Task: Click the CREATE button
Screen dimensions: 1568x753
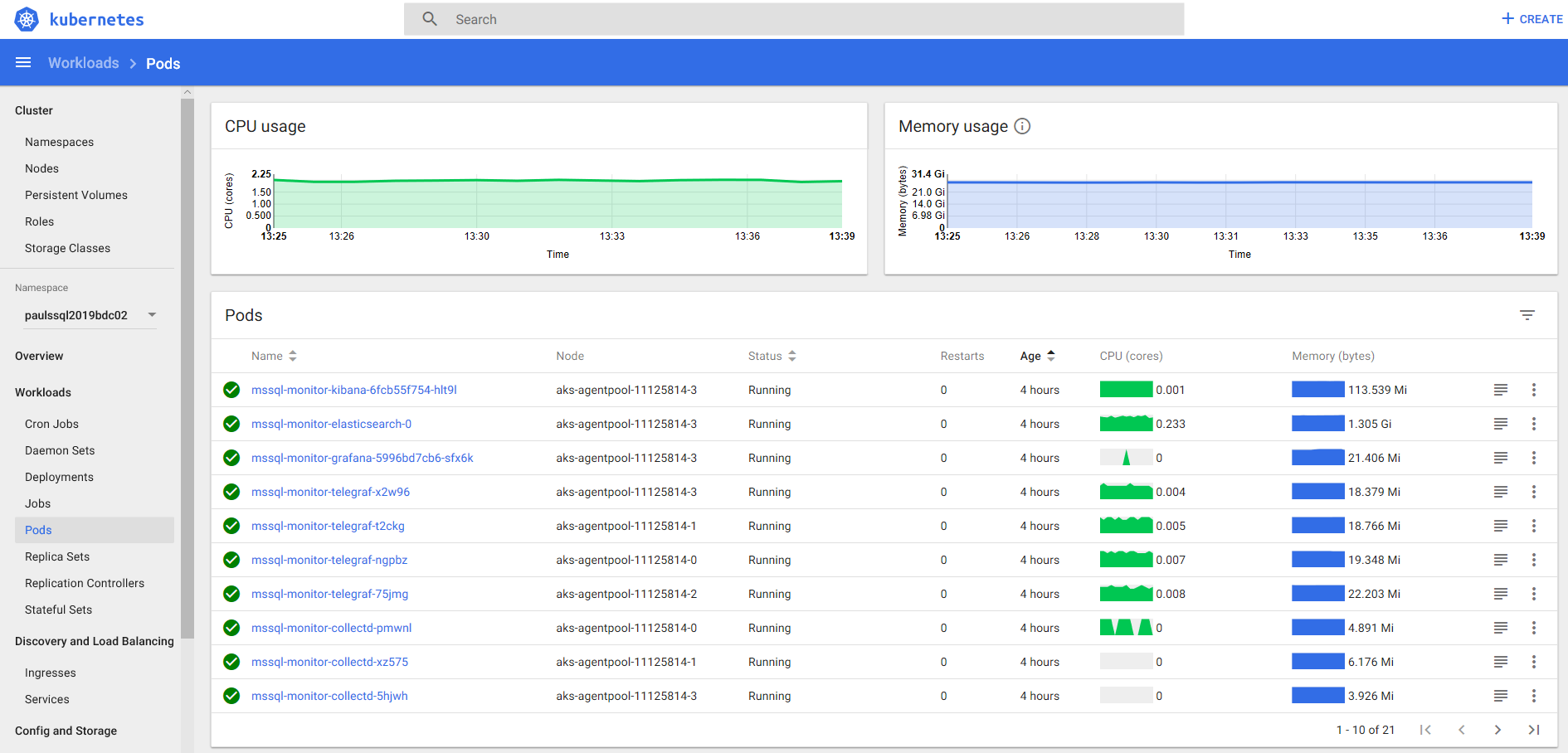Action: [x=1531, y=19]
